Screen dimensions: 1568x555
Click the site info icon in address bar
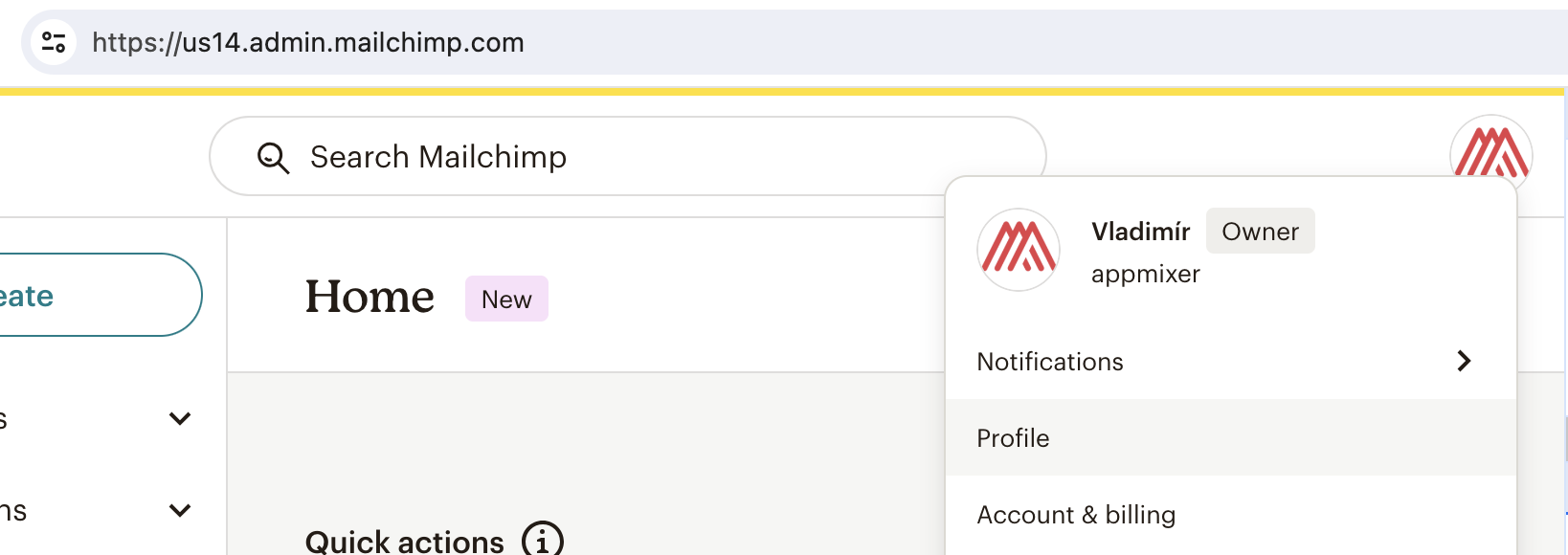coord(54,42)
